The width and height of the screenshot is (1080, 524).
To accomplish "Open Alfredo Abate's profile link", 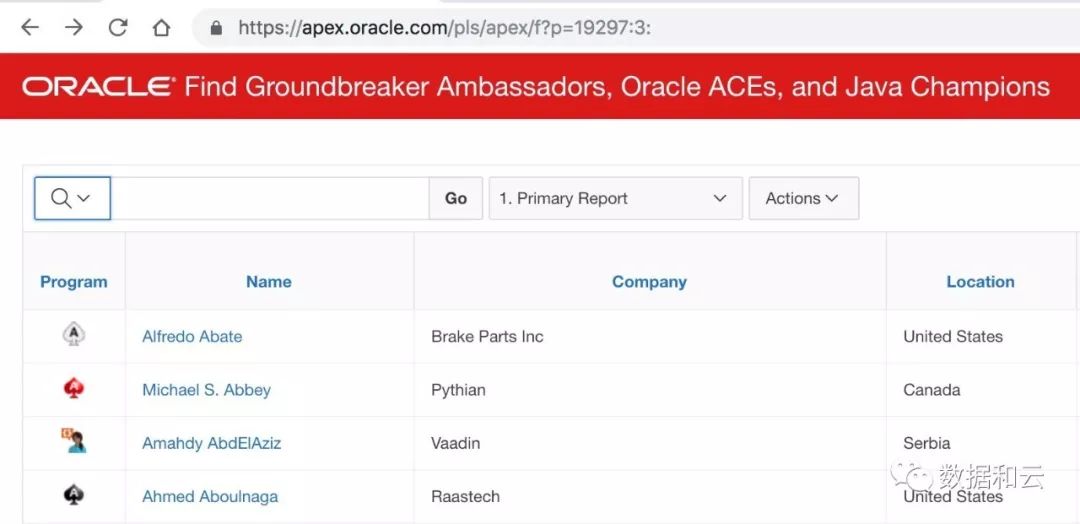I will pyautogui.click(x=192, y=336).
